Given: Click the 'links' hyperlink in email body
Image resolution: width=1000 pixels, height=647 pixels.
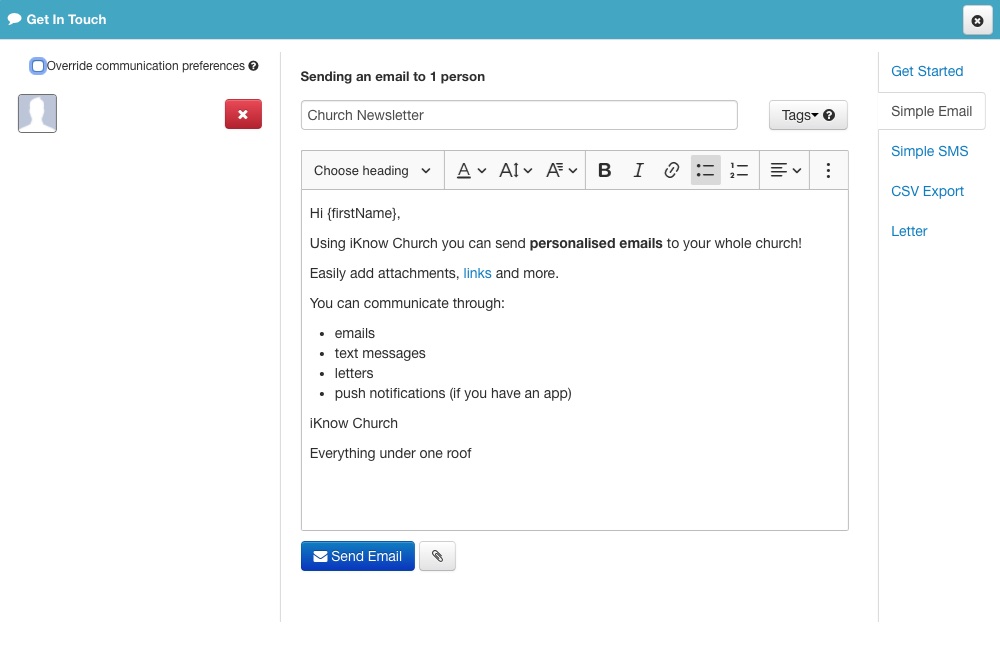Looking at the screenshot, I should coord(477,273).
